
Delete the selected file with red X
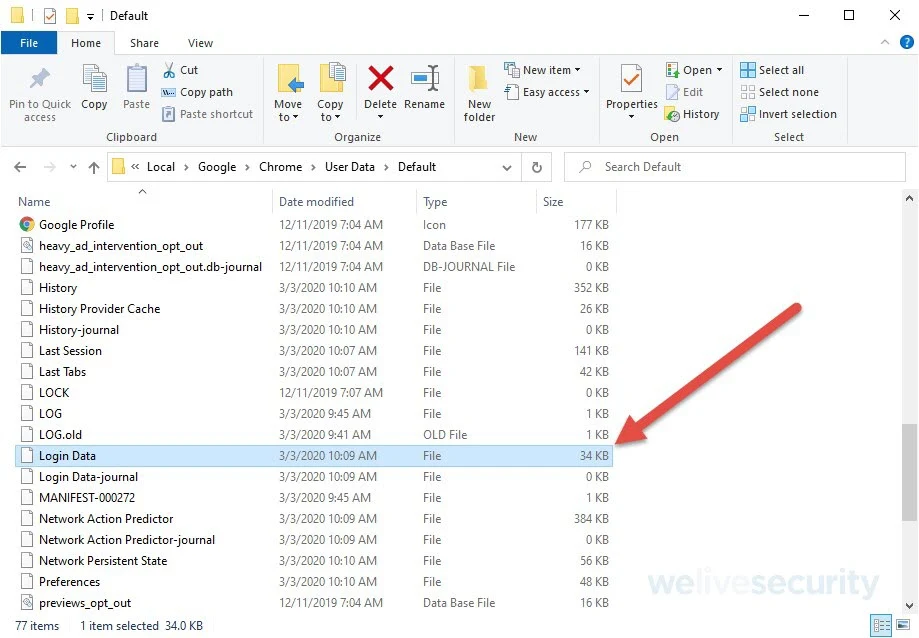pyautogui.click(x=380, y=91)
